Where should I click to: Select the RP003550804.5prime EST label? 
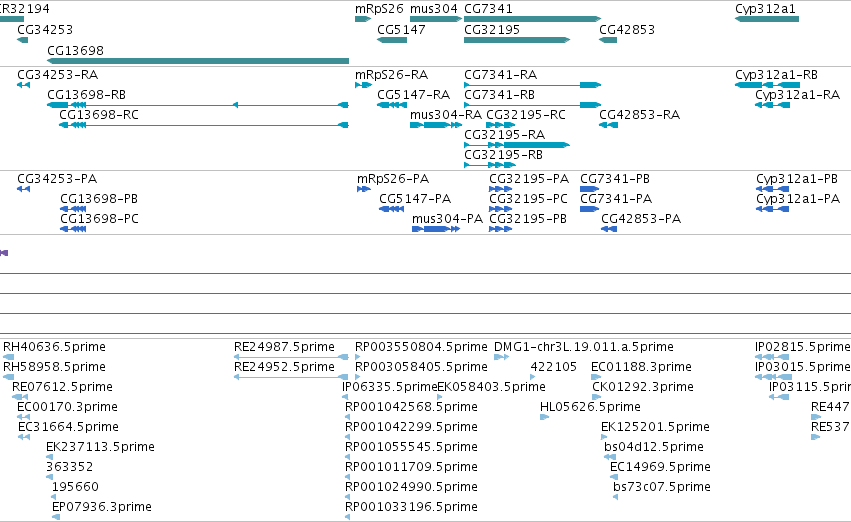click(421, 347)
